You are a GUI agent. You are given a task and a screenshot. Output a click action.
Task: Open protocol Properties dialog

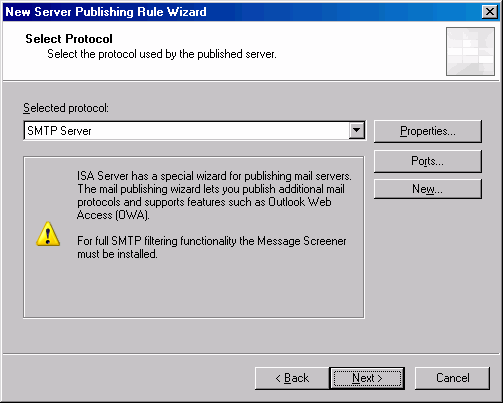(428, 131)
